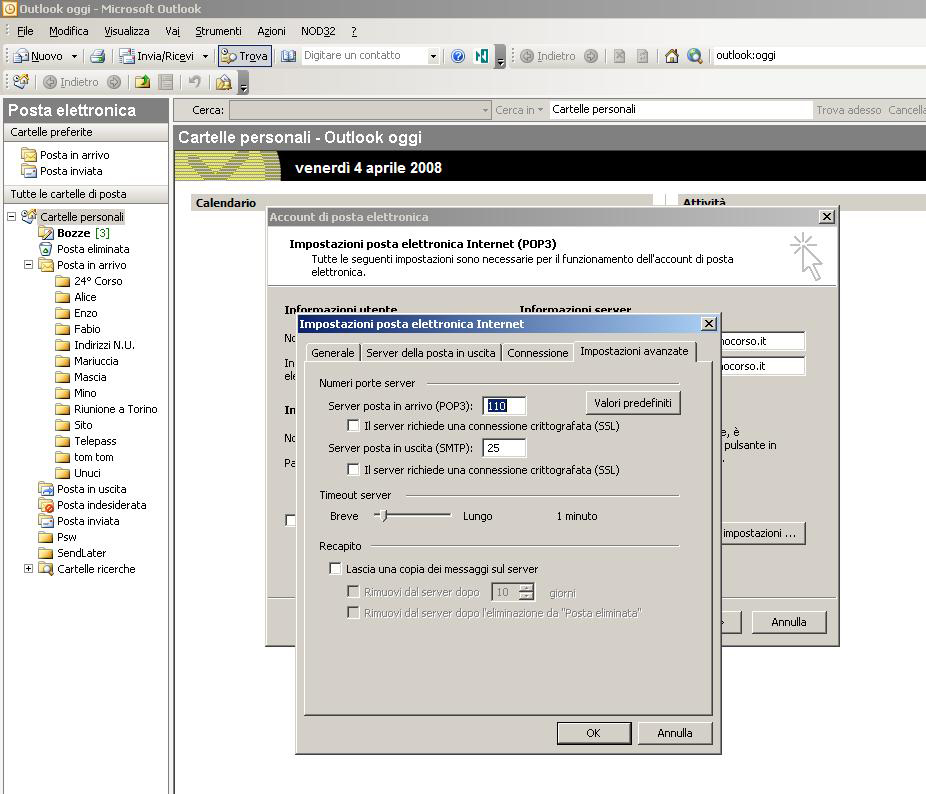Check Rimuovi dal server dopo giorni option
This screenshot has height=794, width=926.
pos(353,591)
